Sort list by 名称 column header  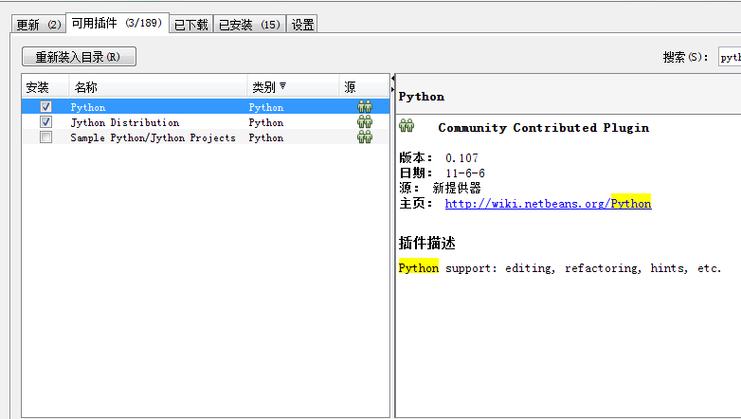(158, 87)
